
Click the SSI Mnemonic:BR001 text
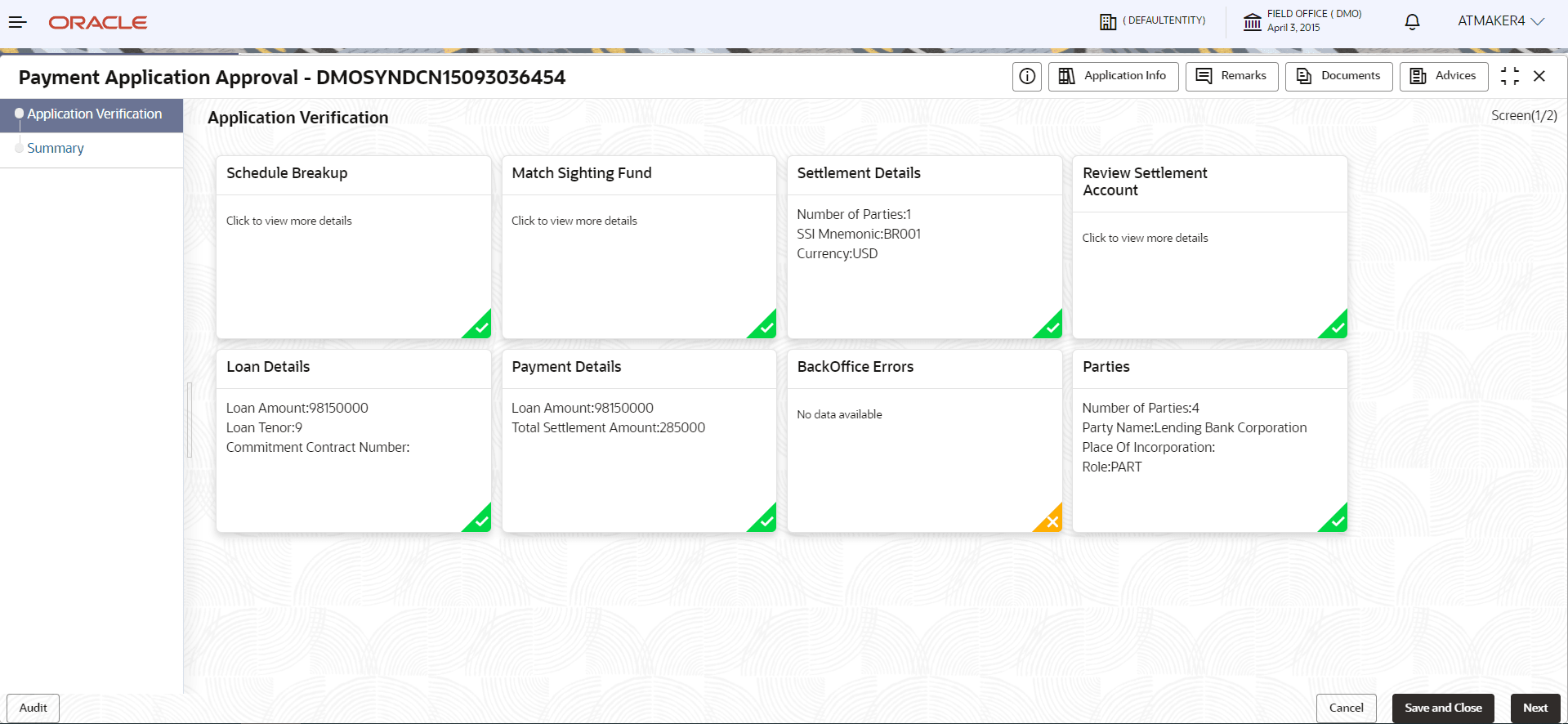click(859, 234)
